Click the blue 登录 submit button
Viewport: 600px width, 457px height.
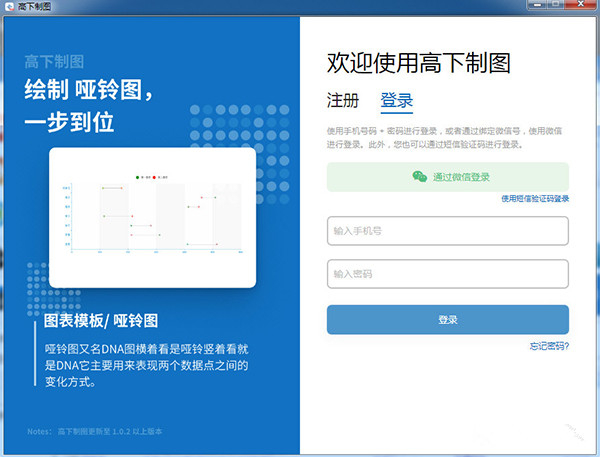[x=448, y=320]
